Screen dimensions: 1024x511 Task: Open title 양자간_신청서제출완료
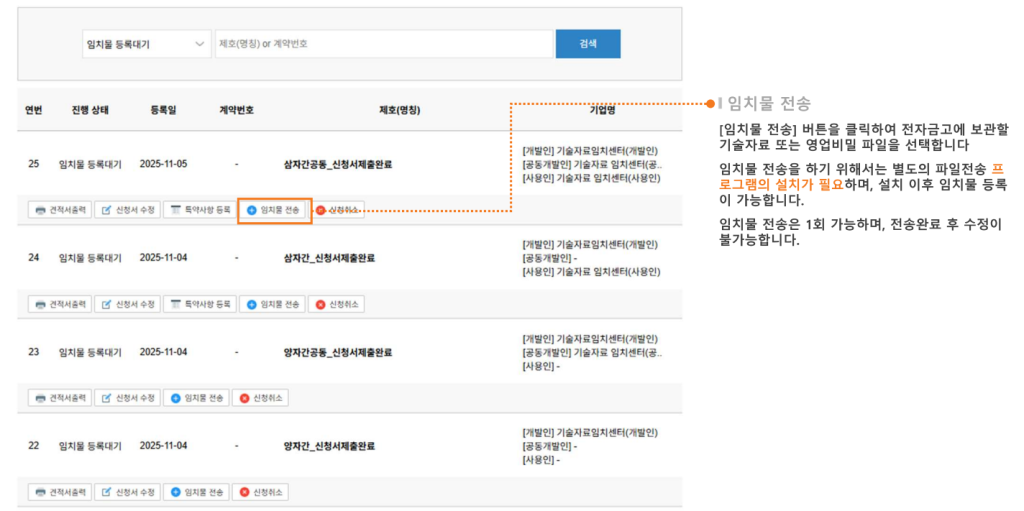[x=329, y=447]
